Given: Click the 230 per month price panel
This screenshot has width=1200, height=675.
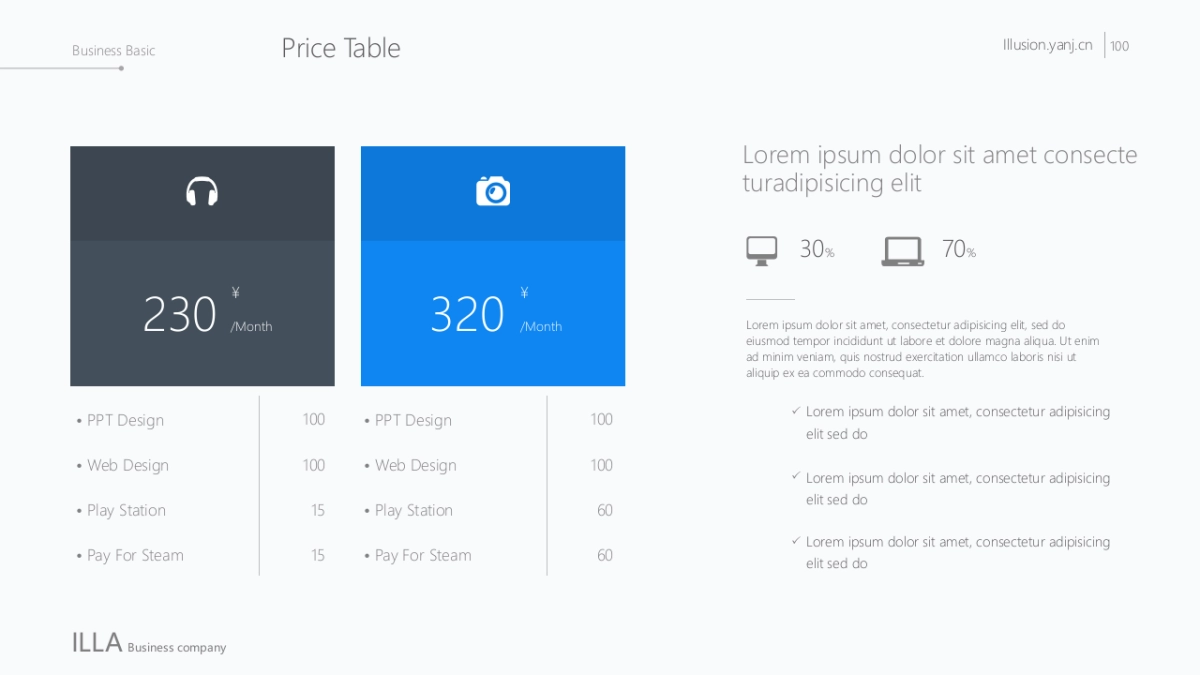Looking at the screenshot, I should (x=202, y=313).
